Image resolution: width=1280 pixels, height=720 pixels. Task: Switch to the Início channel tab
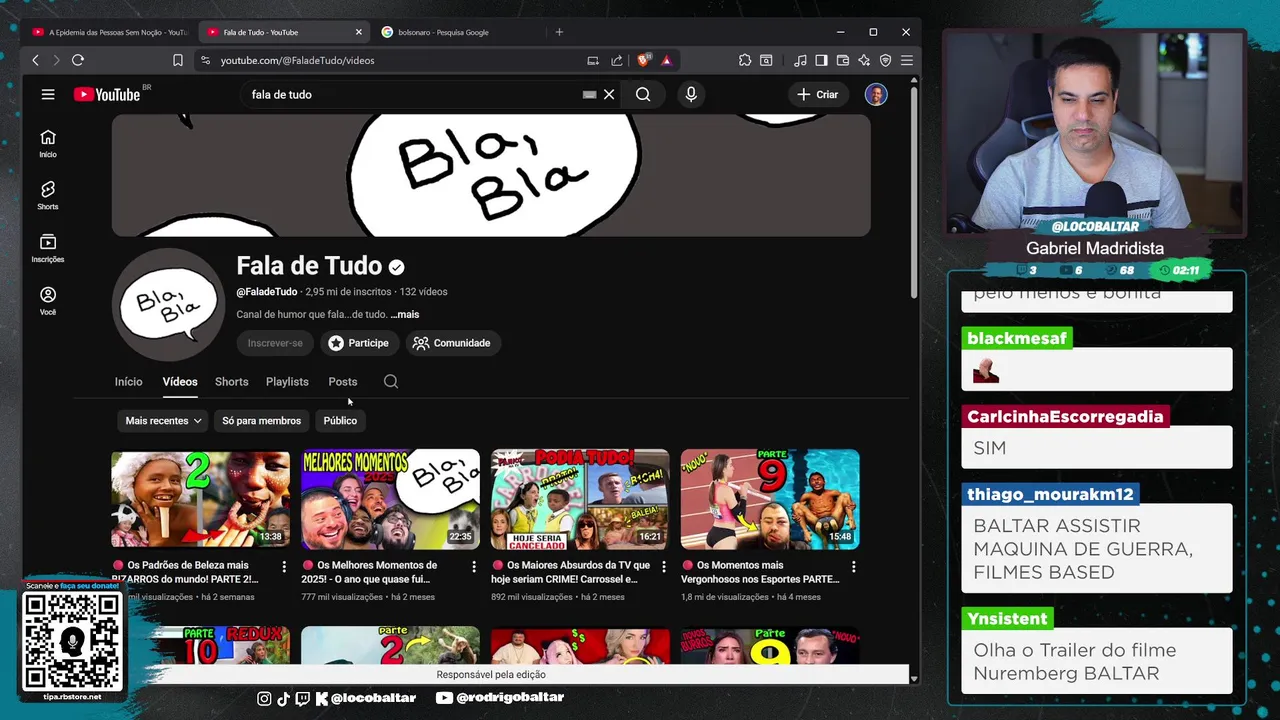[128, 381]
